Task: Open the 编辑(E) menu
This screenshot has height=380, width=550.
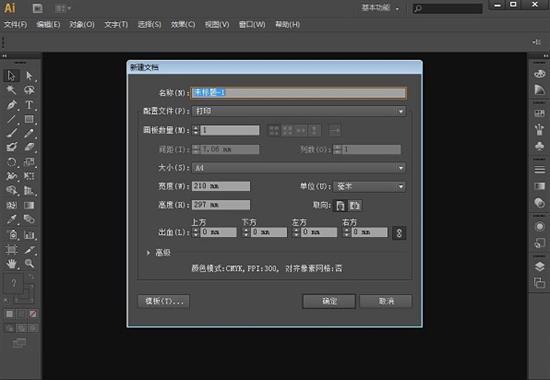Action: pyautogui.click(x=48, y=25)
